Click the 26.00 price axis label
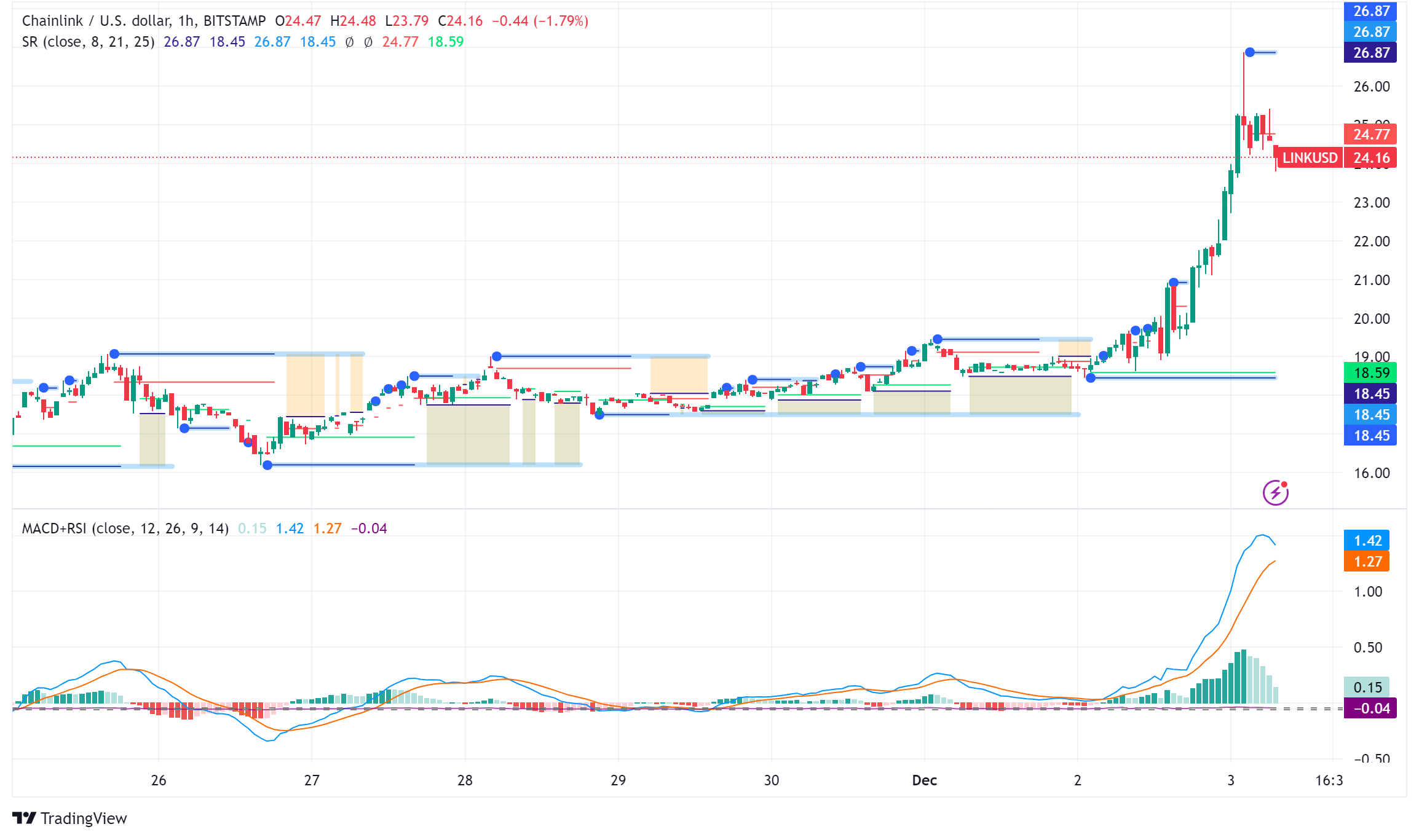Image resolution: width=1419 pixels, height=840 pixels. pyautogui.click(x=1371, y=87)
